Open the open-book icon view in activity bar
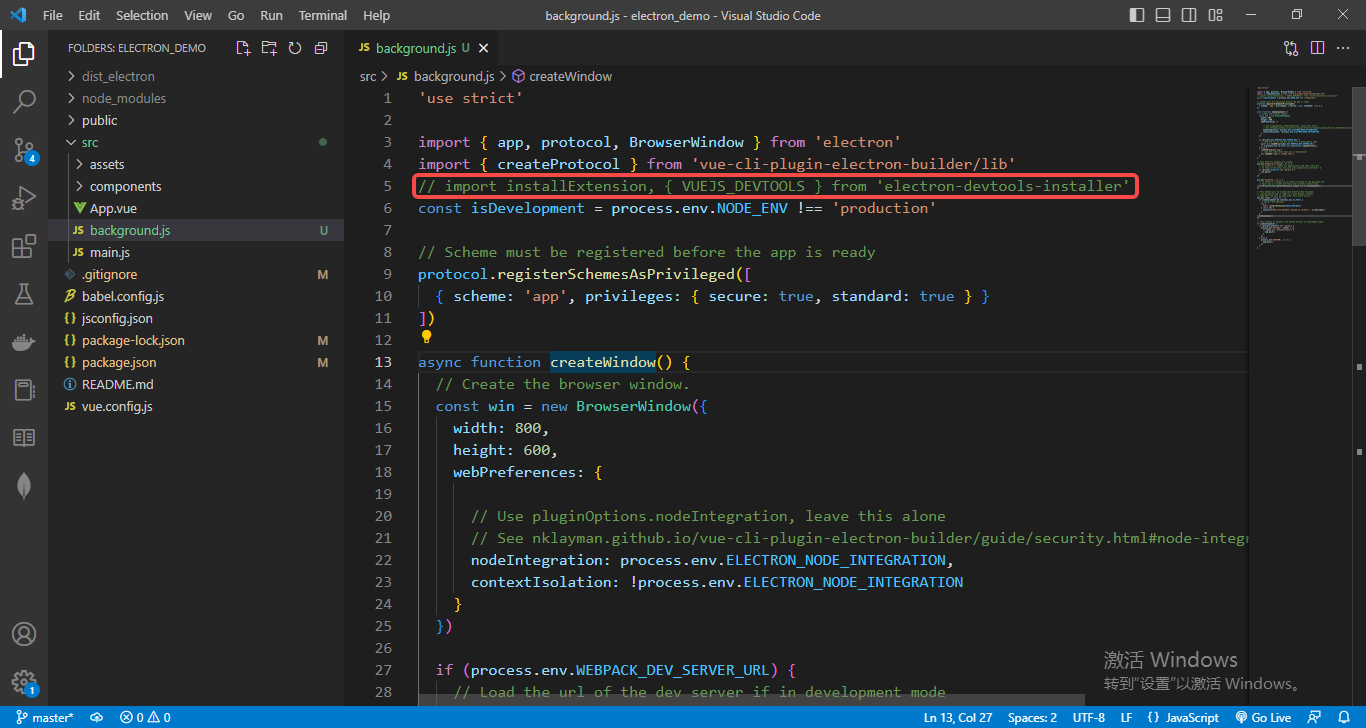This screenshot has height=728, width=1366. point(24,438)
